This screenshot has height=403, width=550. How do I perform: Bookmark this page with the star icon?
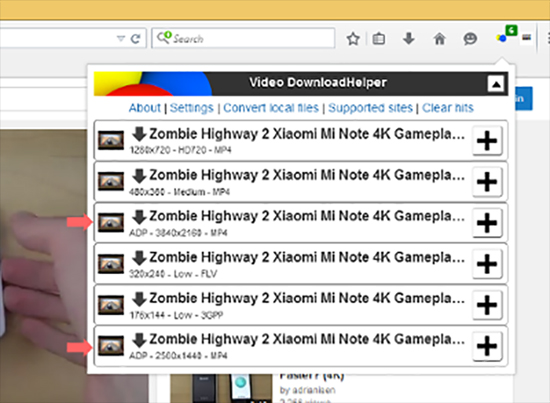tap(353, 39)
